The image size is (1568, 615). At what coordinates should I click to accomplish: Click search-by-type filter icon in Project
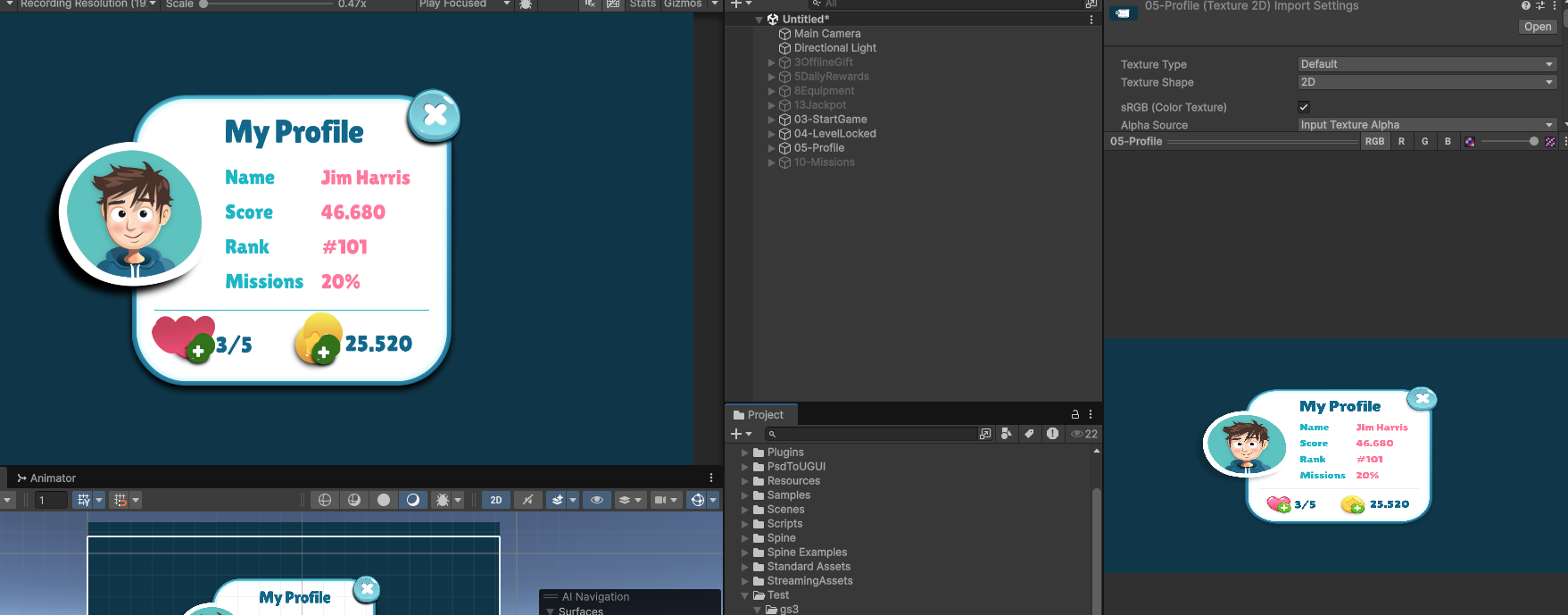[1006, 434]
